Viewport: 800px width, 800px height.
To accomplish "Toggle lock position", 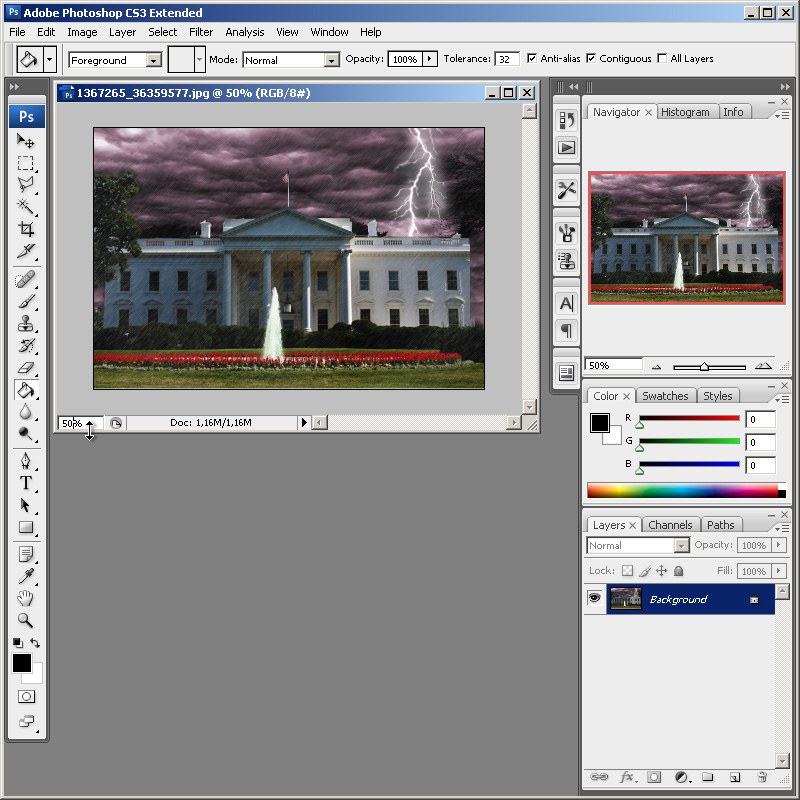I will pyautogui.click(x=662, y=571).
